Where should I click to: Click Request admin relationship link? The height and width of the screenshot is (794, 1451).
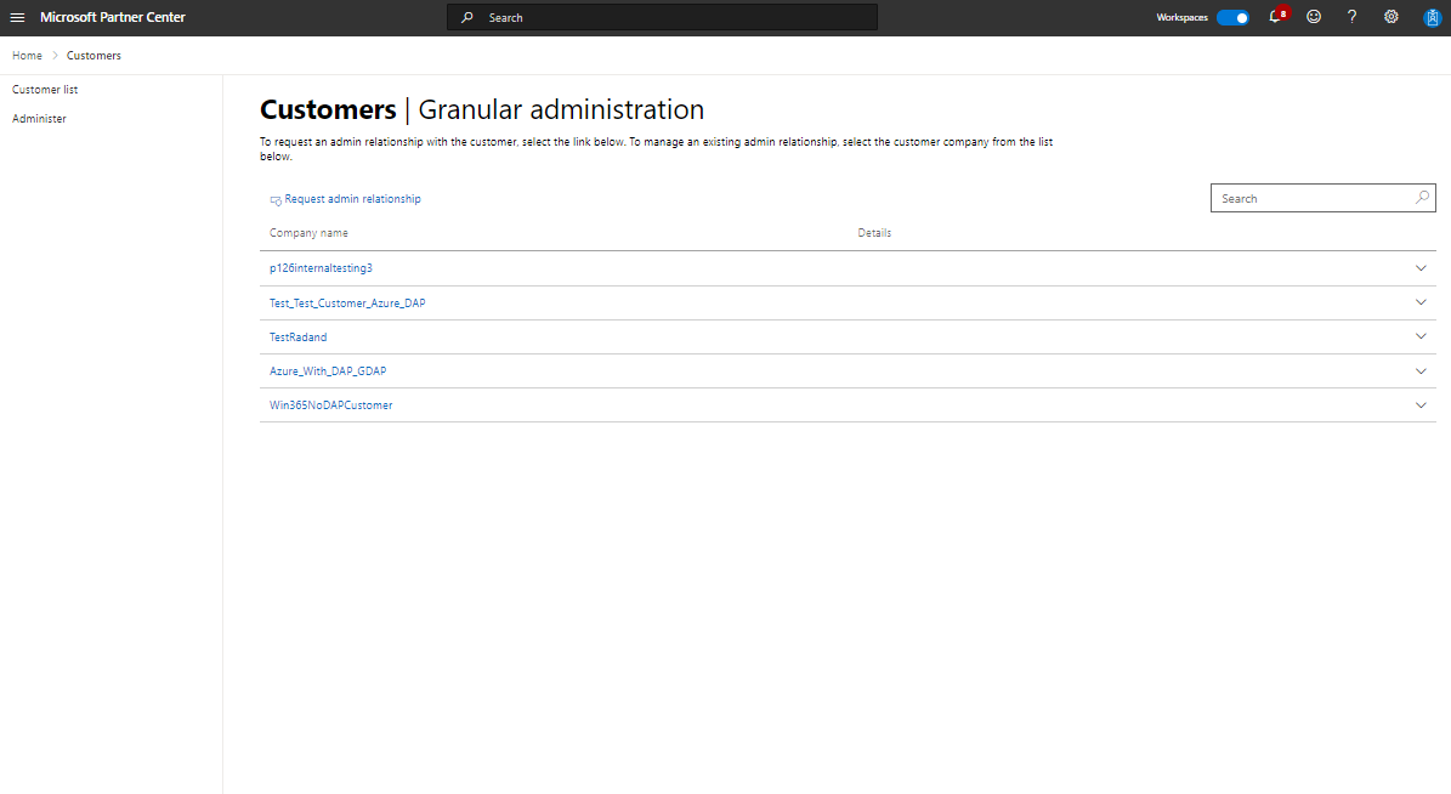[353, 199]
